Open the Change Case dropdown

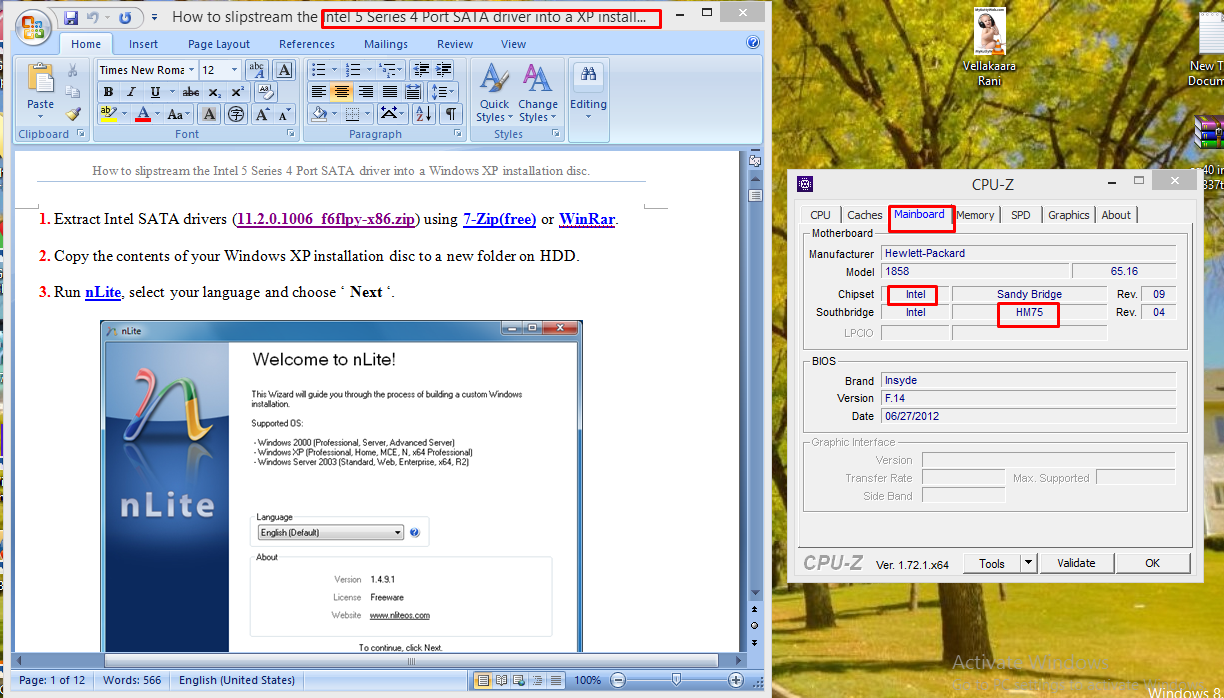click(x=179, y=113)
